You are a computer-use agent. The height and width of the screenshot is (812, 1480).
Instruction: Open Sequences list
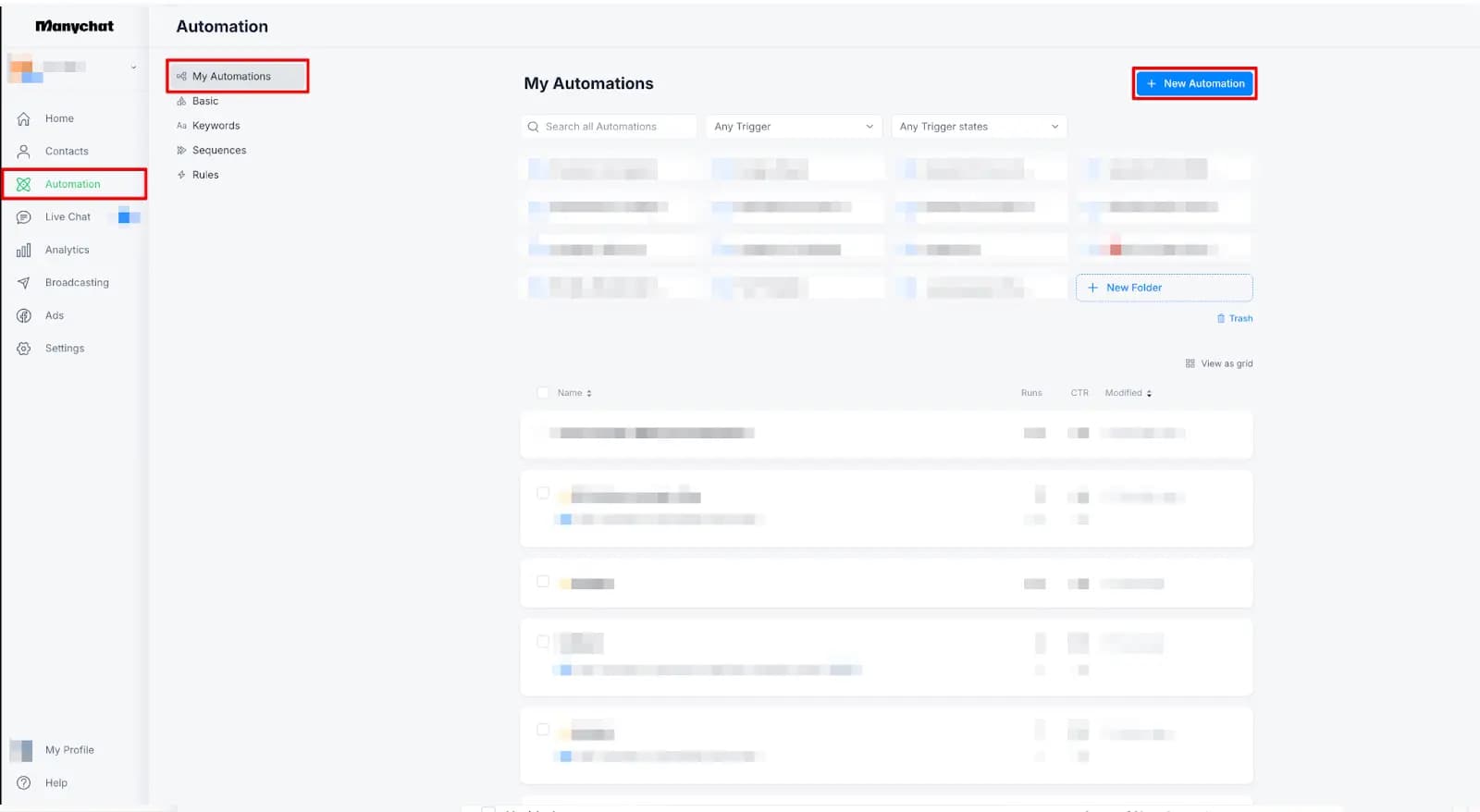(219, 150)
